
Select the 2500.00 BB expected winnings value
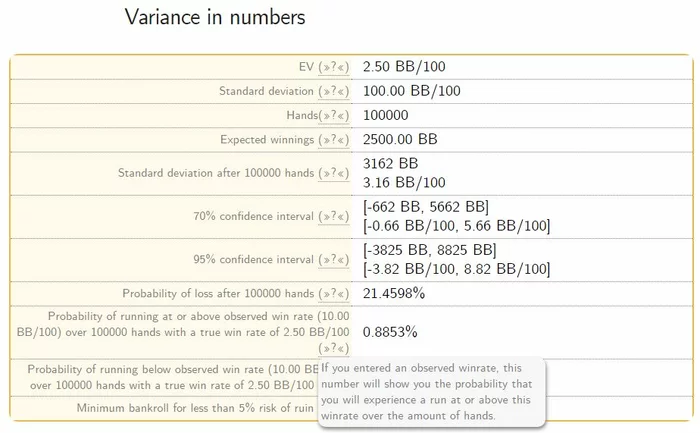[x=400, y=140]
